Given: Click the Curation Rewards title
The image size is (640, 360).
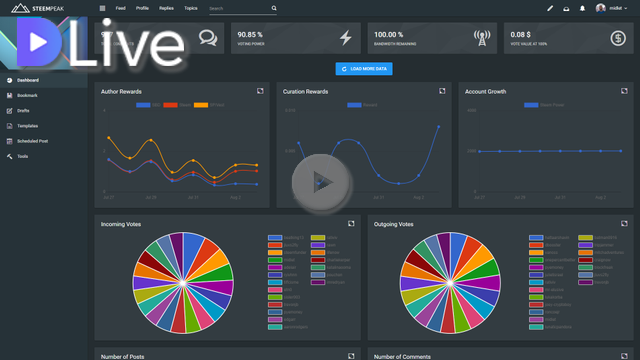Looking at the screenshot, I should 305,92.
